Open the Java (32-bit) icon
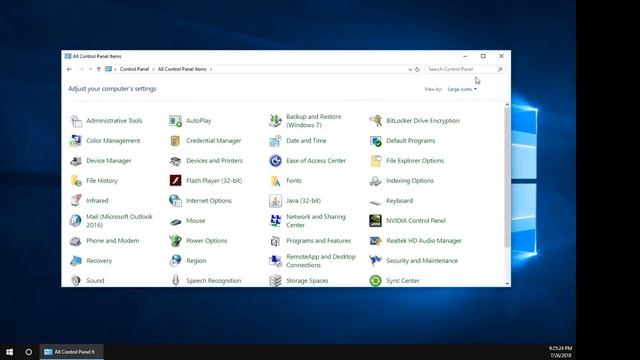The image size is (640, 360). [x=276, y=201]
